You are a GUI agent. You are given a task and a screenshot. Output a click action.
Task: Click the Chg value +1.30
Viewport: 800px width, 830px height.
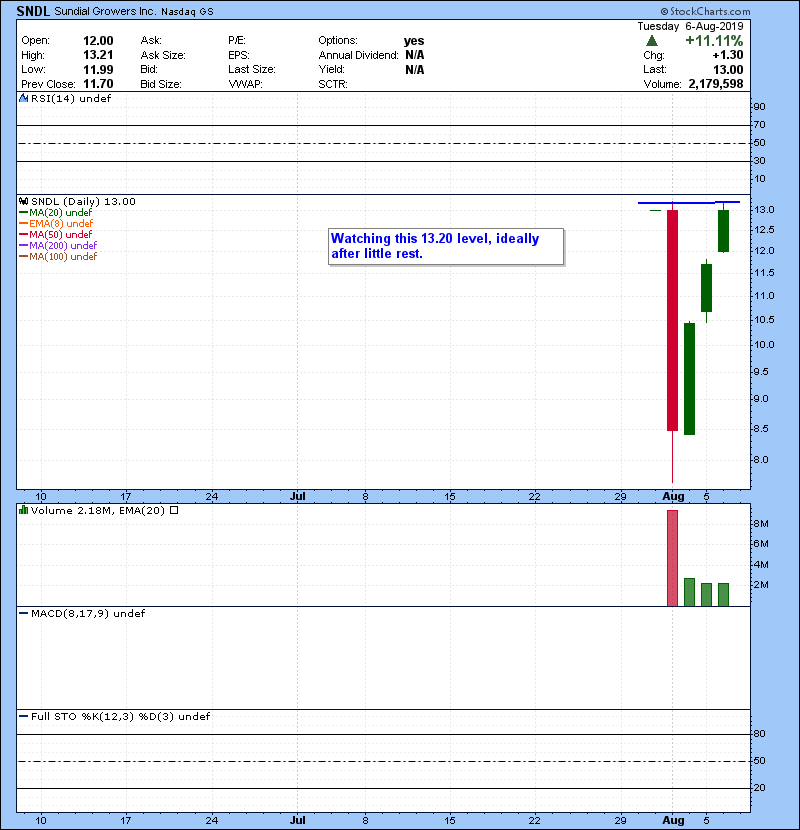(728, 55)
